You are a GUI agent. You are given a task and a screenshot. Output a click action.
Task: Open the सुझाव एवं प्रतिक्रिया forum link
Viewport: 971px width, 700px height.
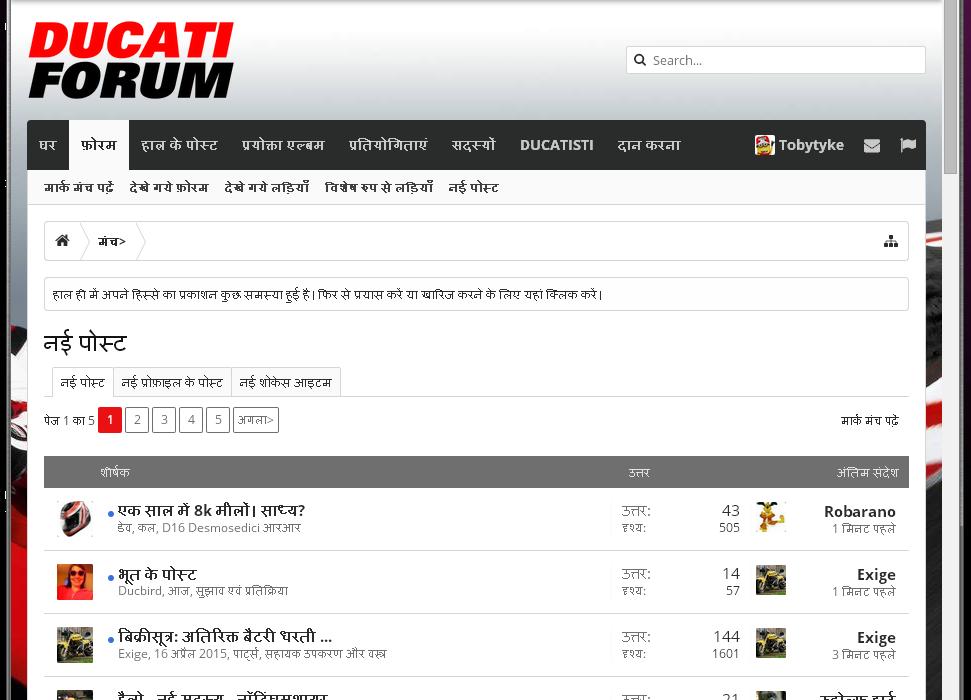[242, 591]
